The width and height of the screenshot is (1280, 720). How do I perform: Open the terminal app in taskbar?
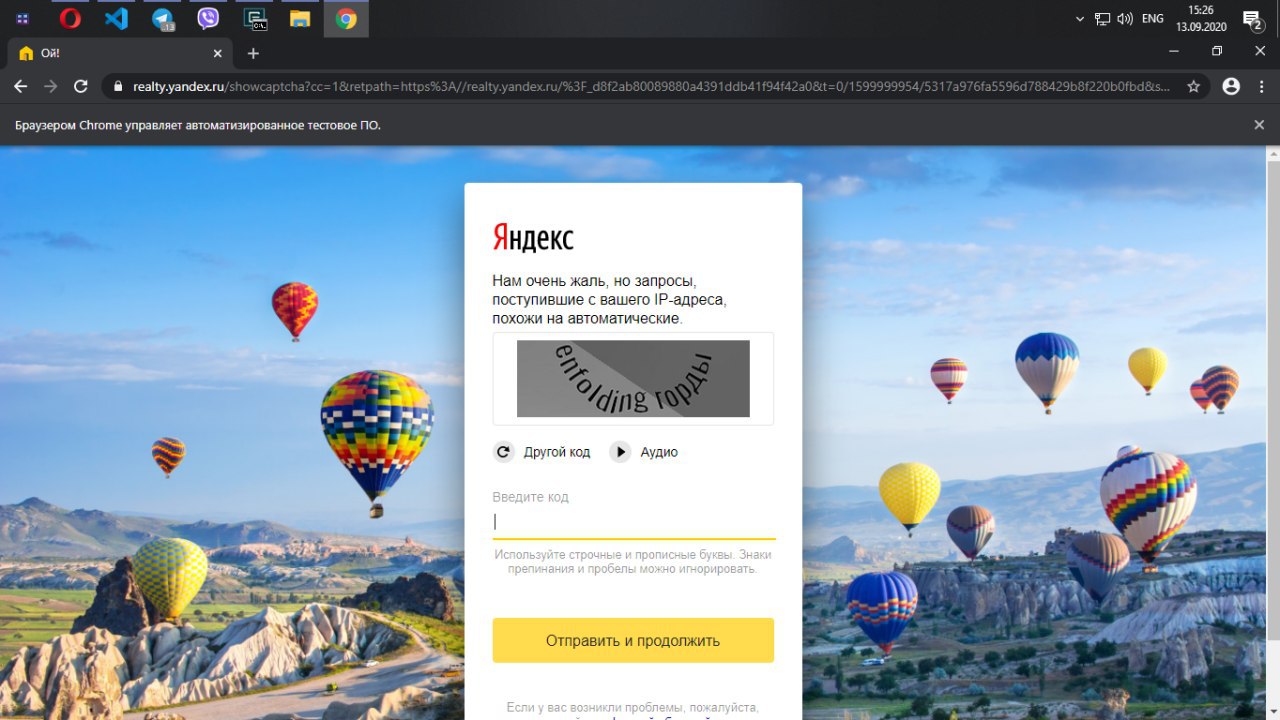256,18
